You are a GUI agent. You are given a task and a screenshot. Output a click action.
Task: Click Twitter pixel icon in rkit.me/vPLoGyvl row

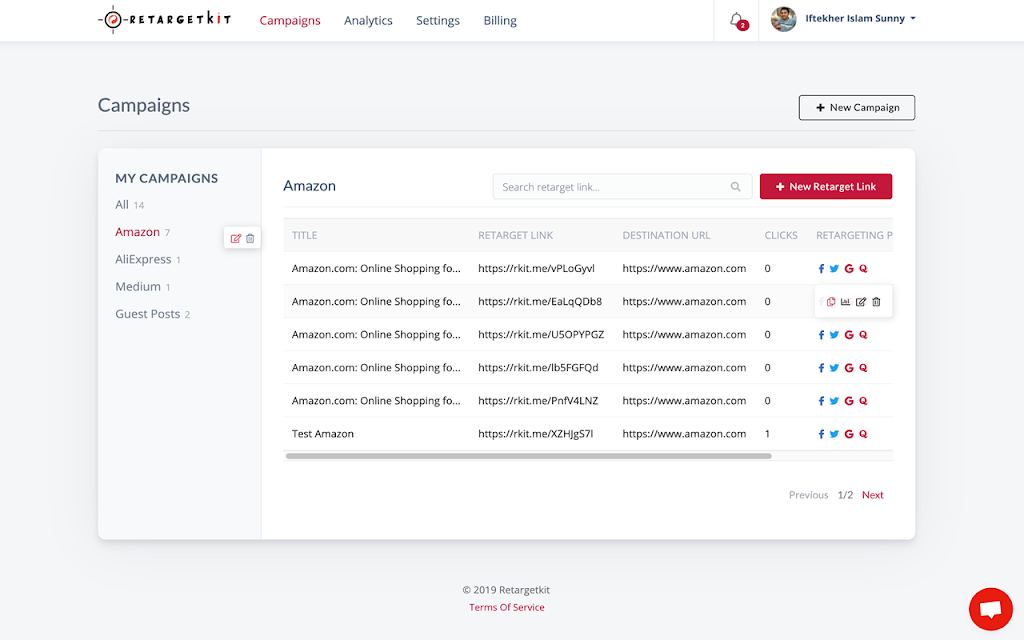834,268
